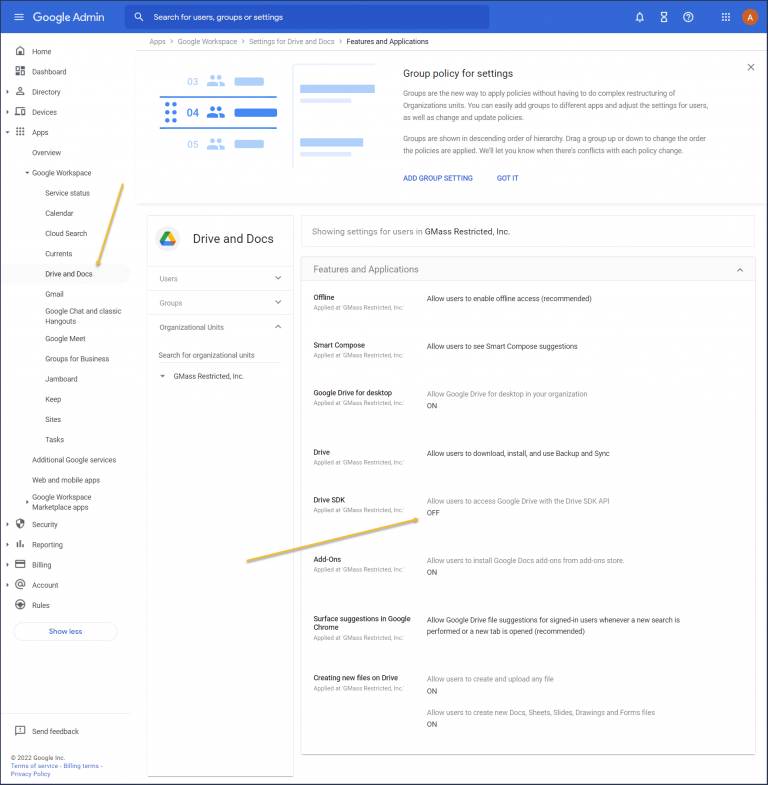Click the Account at-sign icon
The height and width of the screenshot is (785, 768).
pos(20,584)
